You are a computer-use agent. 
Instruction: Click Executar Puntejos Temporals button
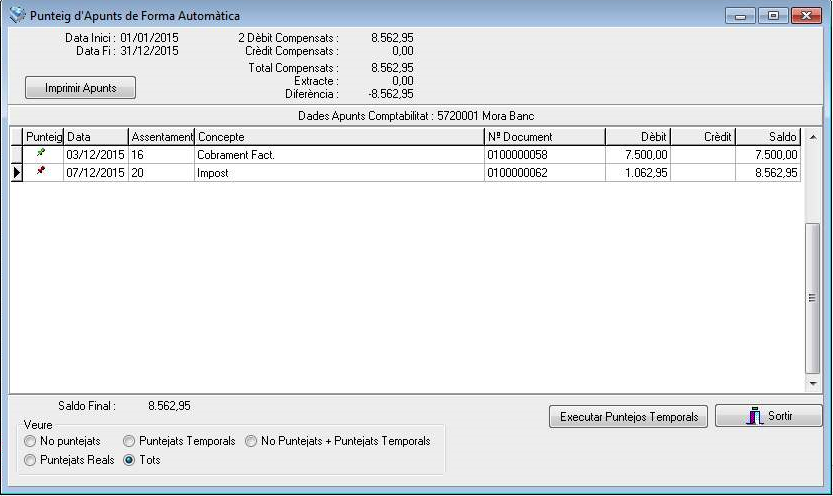(x=628, y=417)
